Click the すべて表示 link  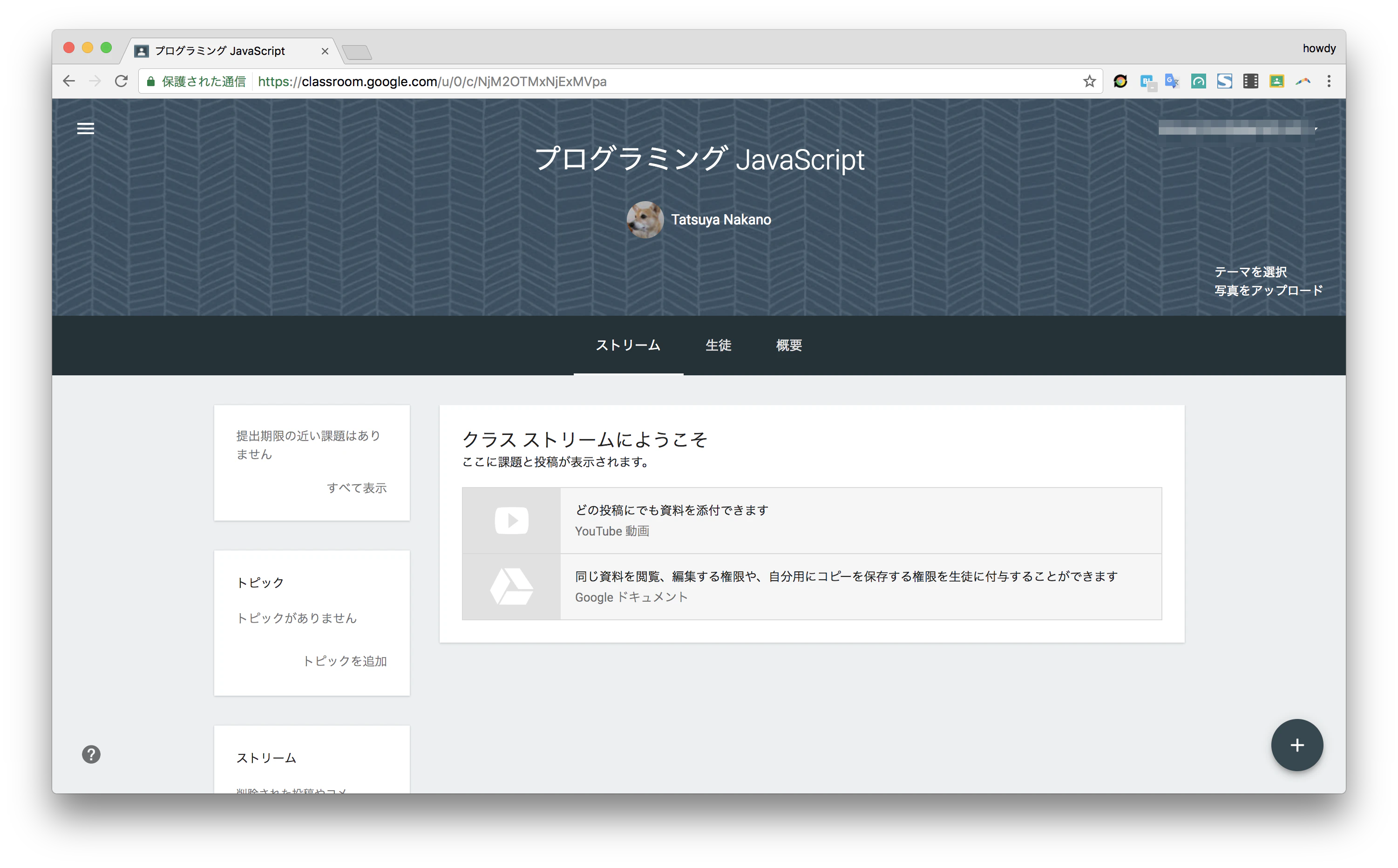point(357,488)
